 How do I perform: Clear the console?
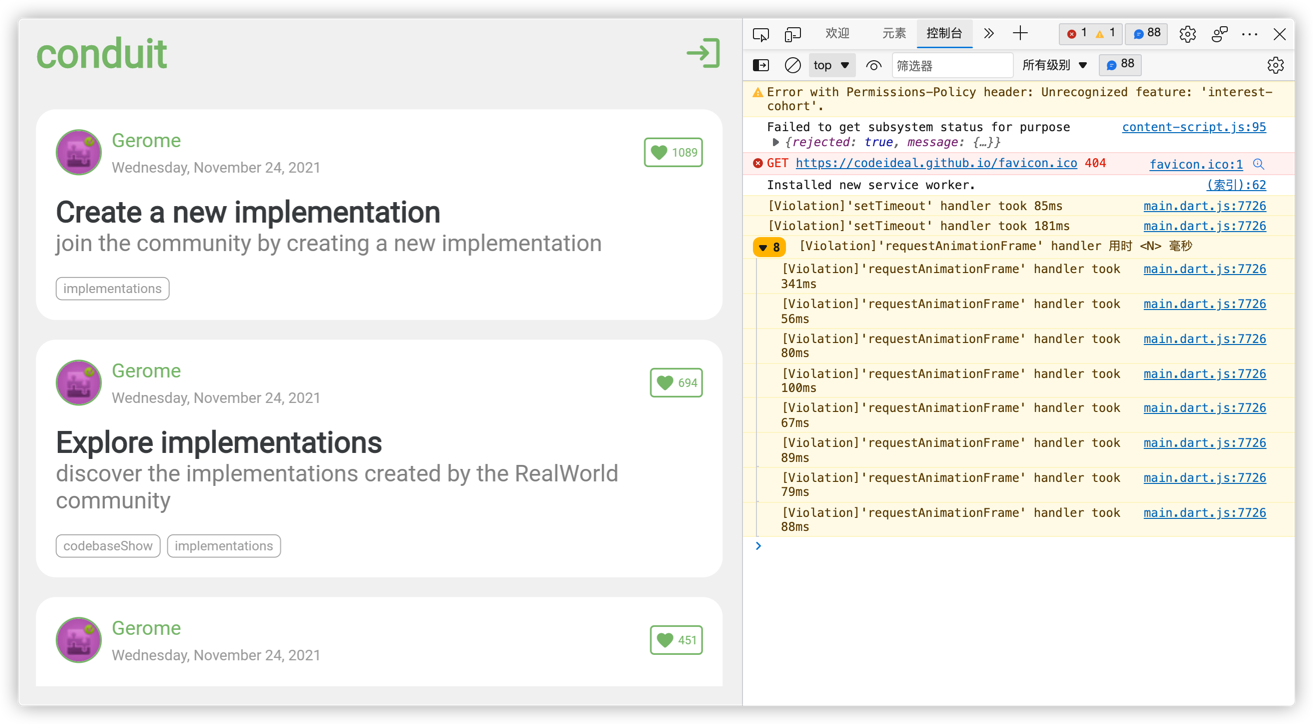point(792,65)
